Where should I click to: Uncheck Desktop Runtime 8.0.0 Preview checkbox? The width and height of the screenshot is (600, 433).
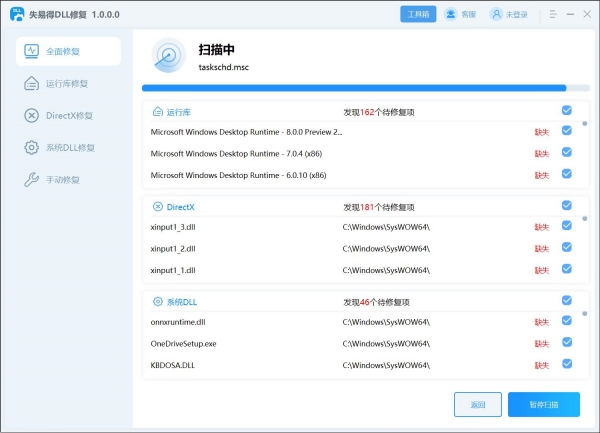click(x=567, y=130)
